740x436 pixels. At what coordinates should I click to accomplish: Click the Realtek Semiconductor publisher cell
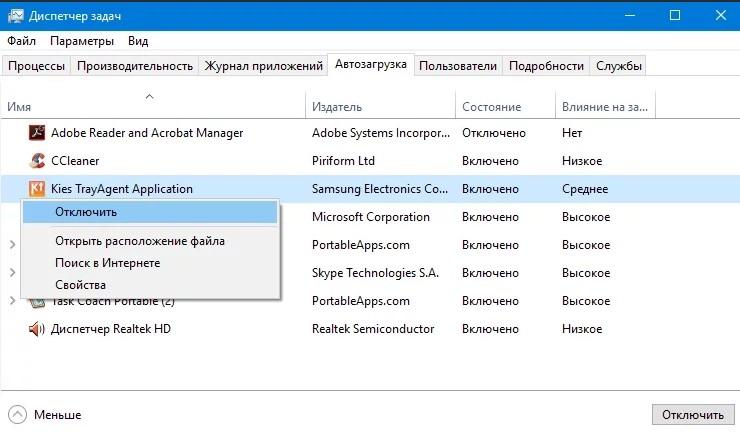click(x=373, y=328)
